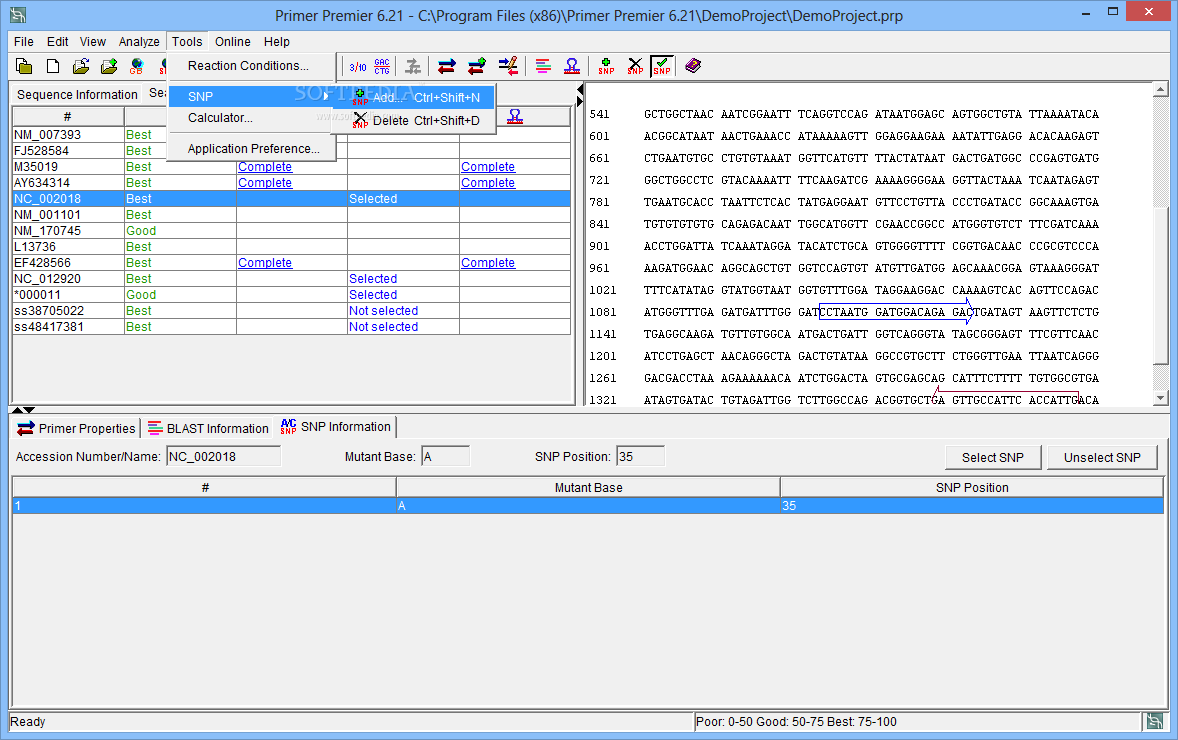The height and width of the screenshot is (740, 1178).
Task: Click Selected in NC_012920 row
Action: point(373,279)
